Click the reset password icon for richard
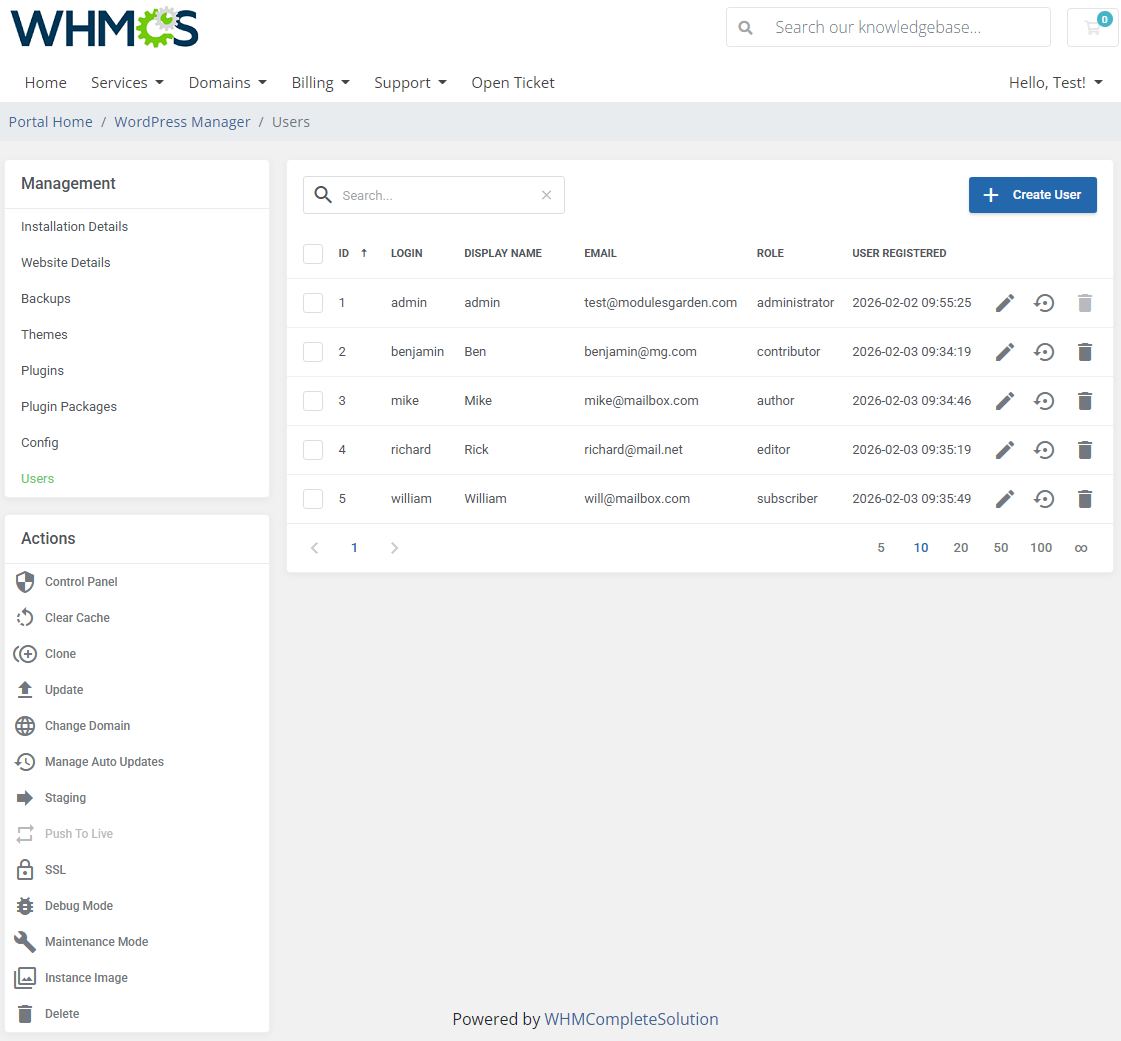The width and height of the screenshot is (1121, 1041). click(x=1044, y=449)
